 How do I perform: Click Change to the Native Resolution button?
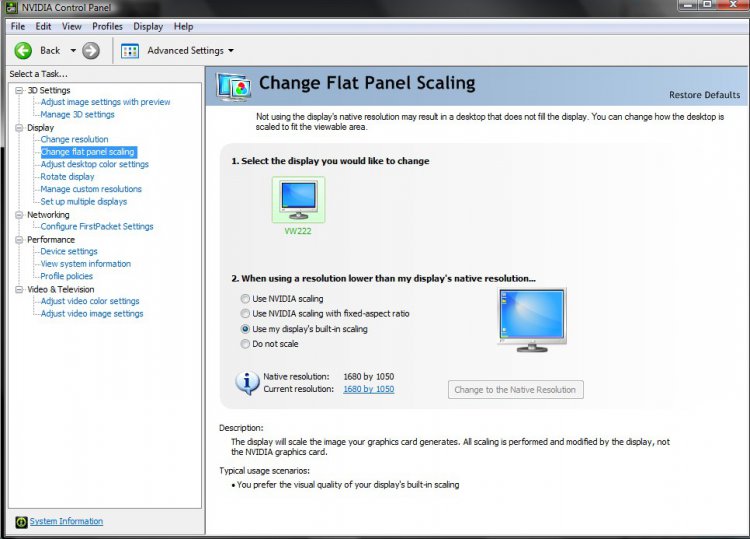(x=516, y=390)
